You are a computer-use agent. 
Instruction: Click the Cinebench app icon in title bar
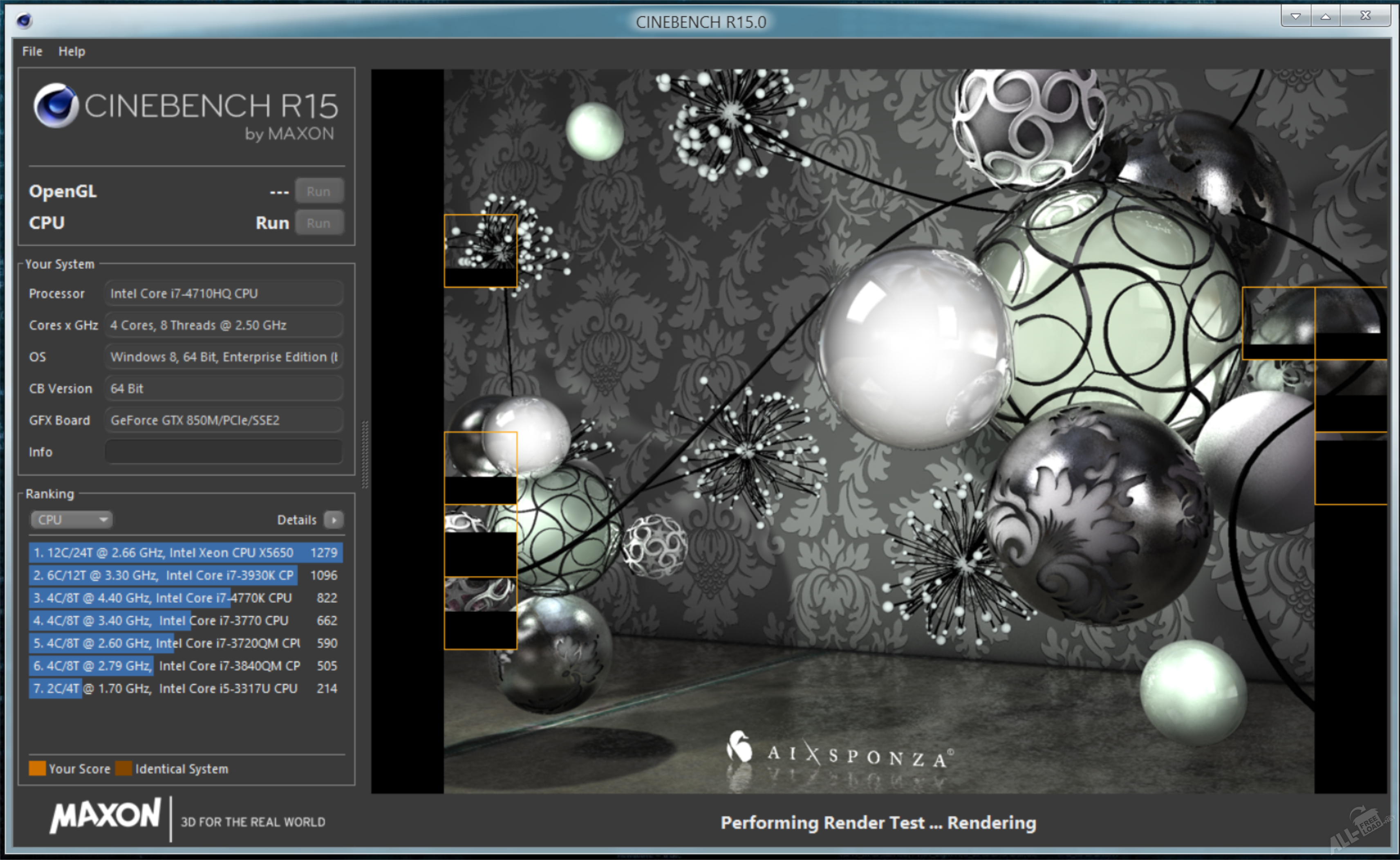point(24,21)
